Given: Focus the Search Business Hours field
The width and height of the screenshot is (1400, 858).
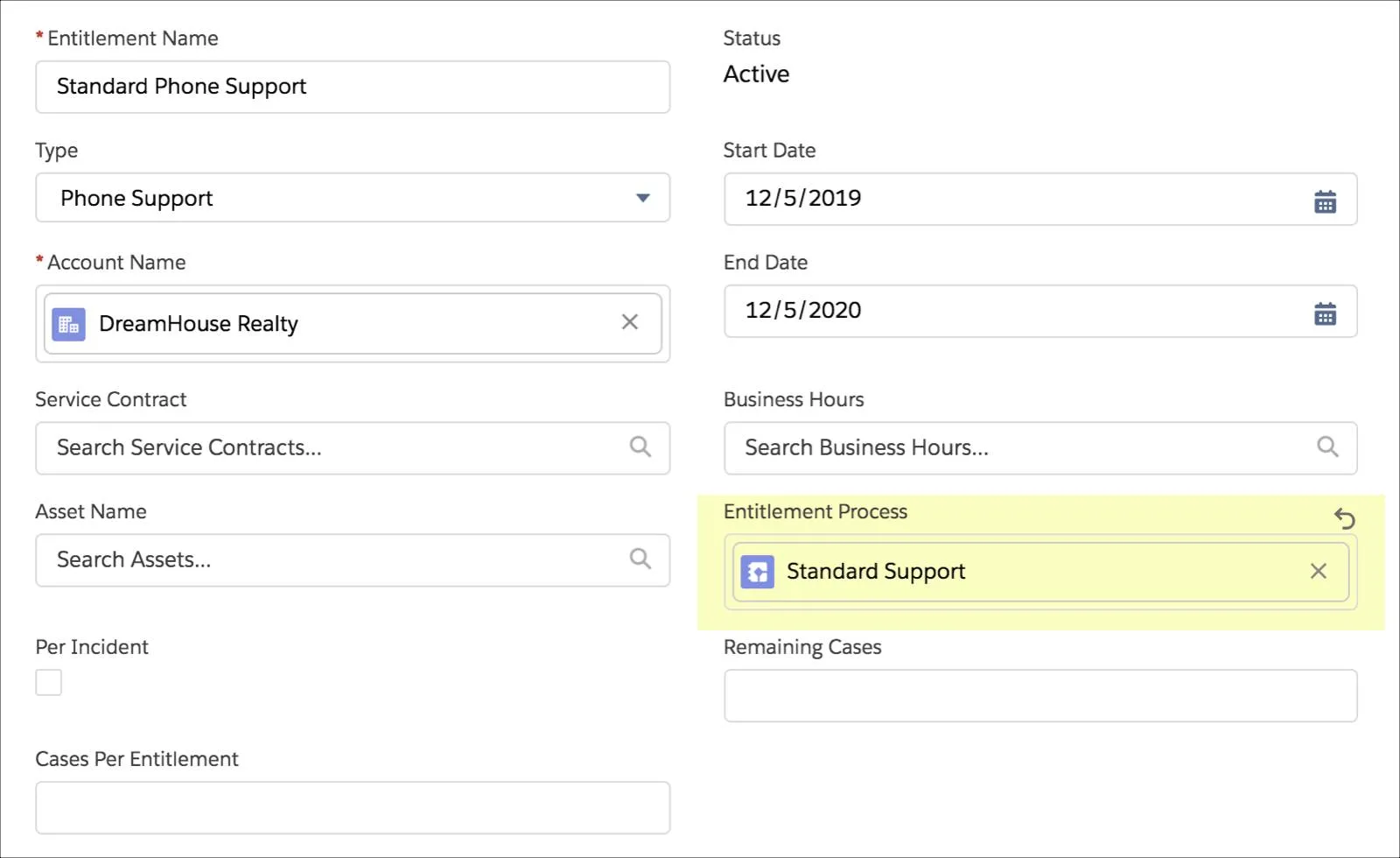Looking at the screenshot, I should point(1040,448).
